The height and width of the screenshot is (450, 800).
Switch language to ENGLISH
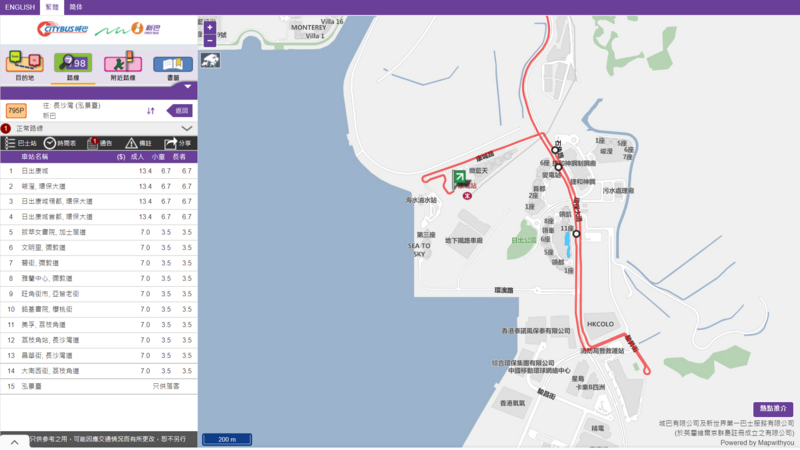pyautogui.click(x=22, y=6)
